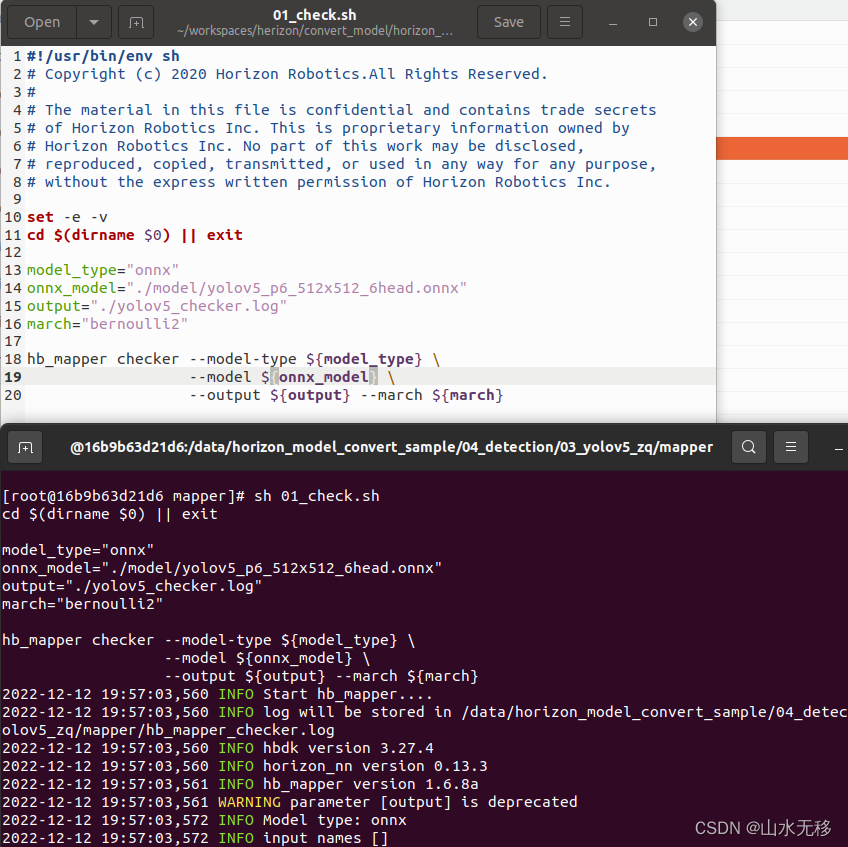Open a new terminal tab icon
Screen dimensions: 848x847
click(x=25, y=447)
